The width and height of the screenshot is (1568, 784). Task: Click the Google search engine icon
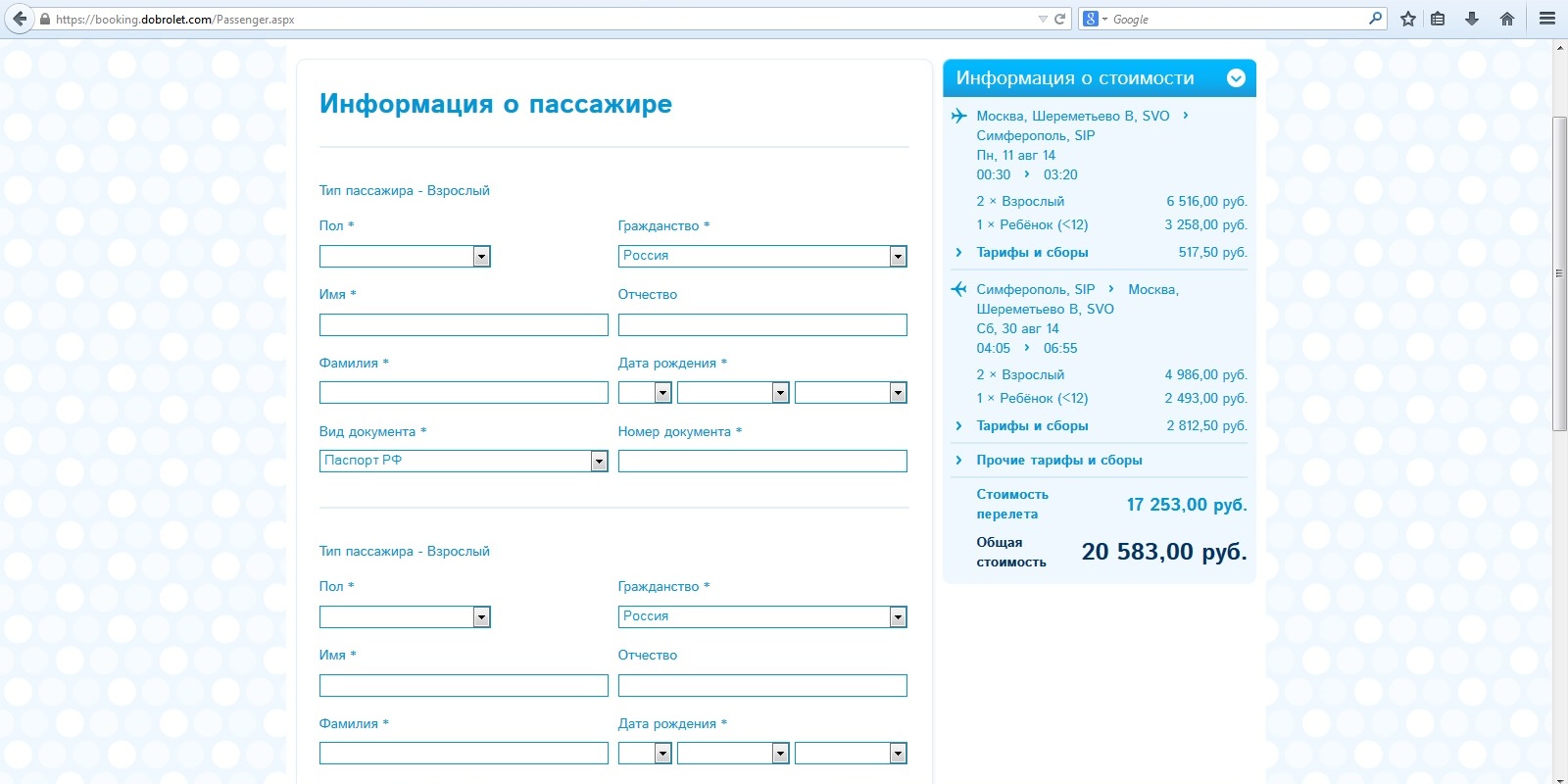[1091, 19]
